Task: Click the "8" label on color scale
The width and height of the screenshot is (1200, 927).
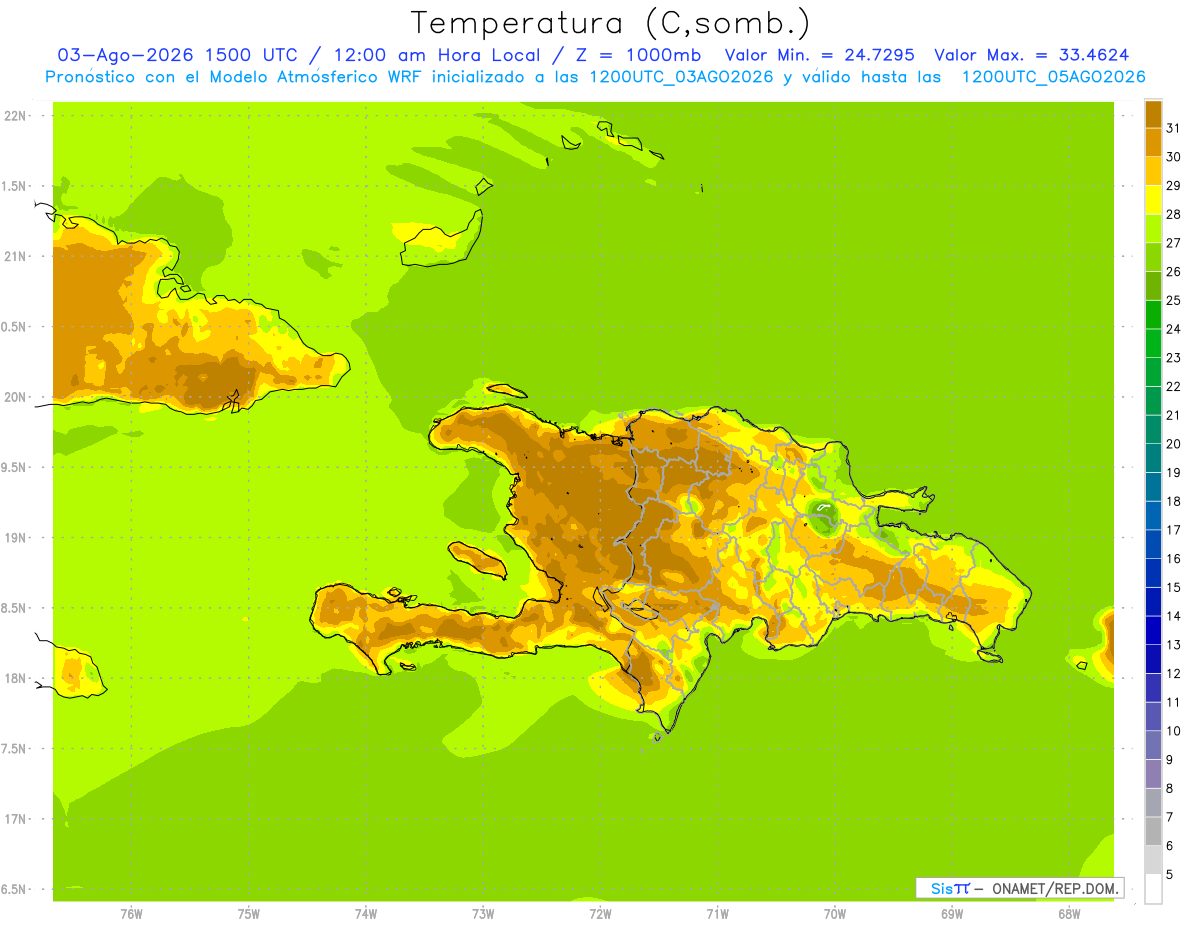Action: pos(1170,788)
